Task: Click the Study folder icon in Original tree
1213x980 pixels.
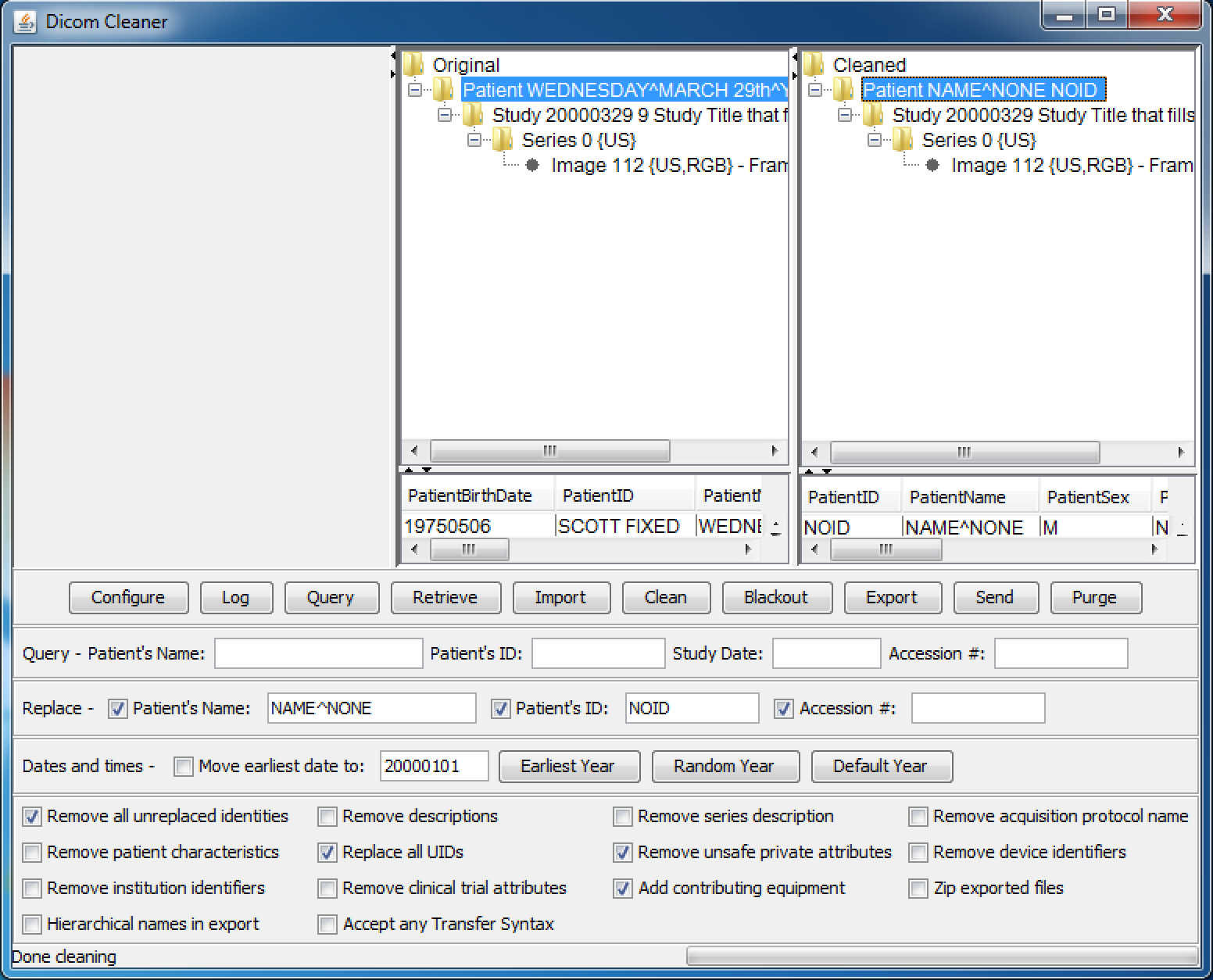Action: click(473, 114)
